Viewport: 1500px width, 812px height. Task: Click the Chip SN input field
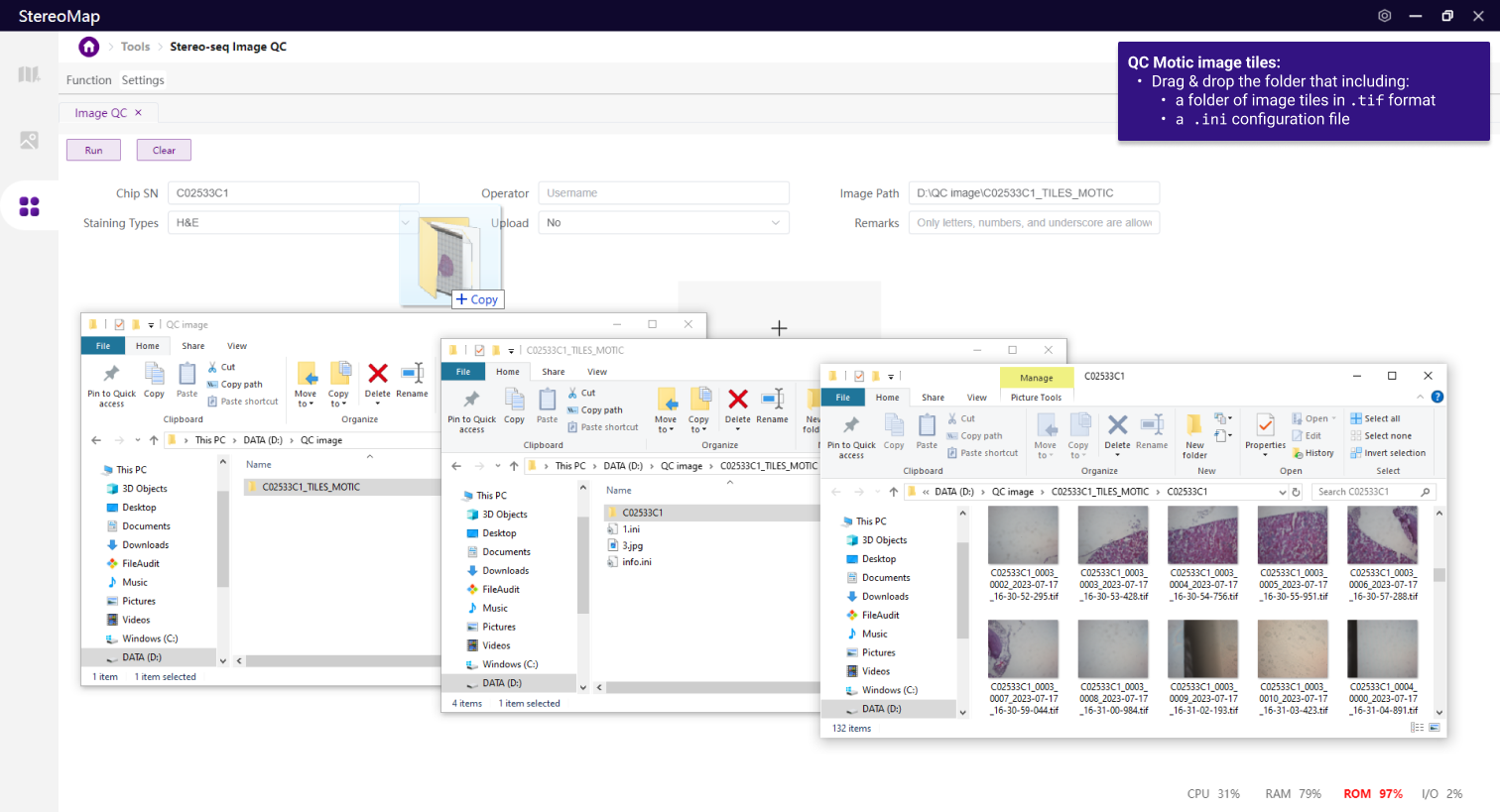point(293,193)
